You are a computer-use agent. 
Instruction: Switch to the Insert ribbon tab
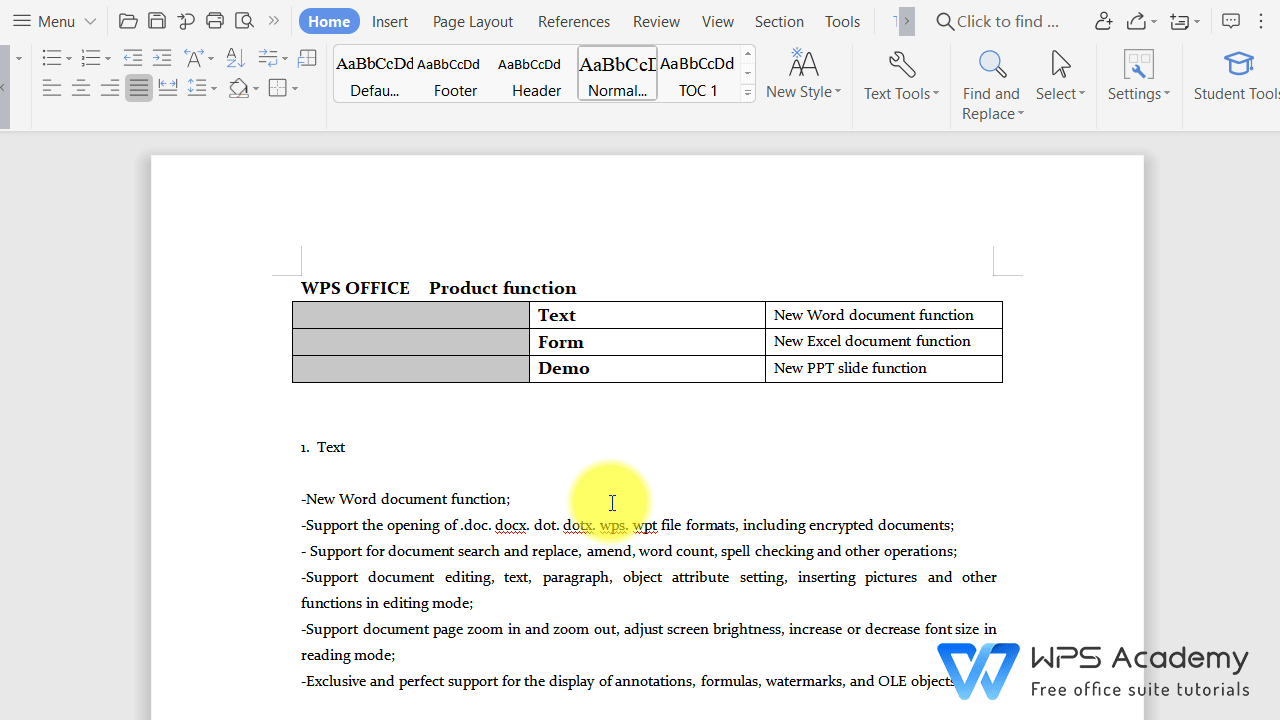(389, 21)
